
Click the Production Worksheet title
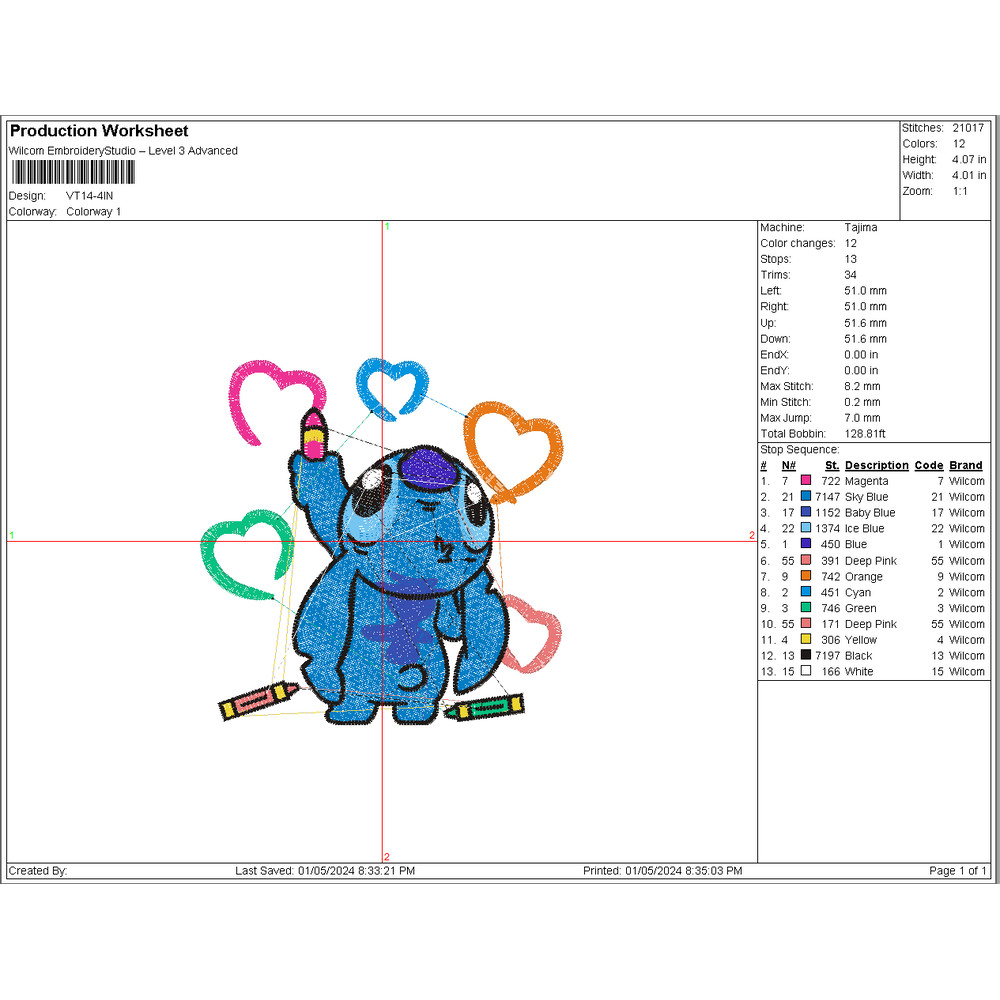99,131
